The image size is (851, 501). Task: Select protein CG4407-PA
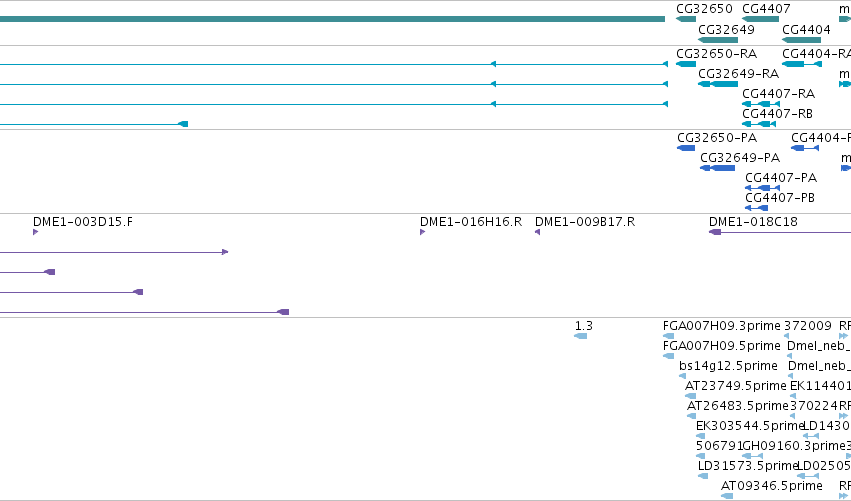click(x=763, y=188)
